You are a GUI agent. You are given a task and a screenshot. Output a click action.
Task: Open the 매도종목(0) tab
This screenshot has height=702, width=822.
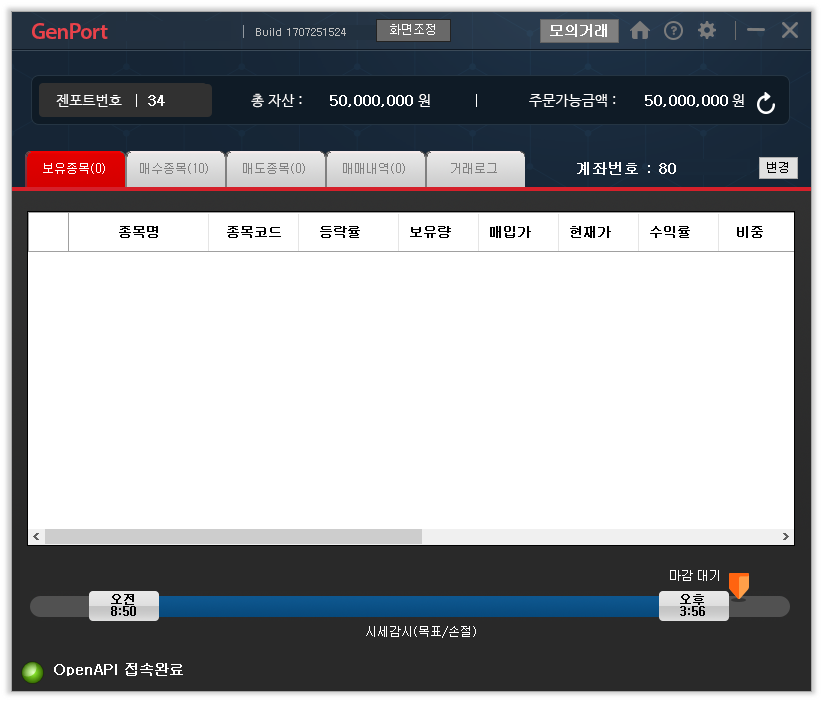click(274, 169)
